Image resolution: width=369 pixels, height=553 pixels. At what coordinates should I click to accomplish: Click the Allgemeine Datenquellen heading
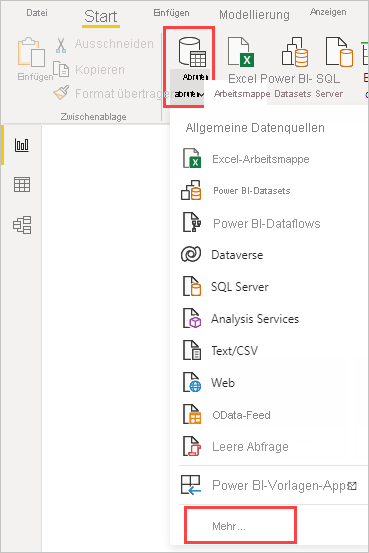[x=255, y=128]
